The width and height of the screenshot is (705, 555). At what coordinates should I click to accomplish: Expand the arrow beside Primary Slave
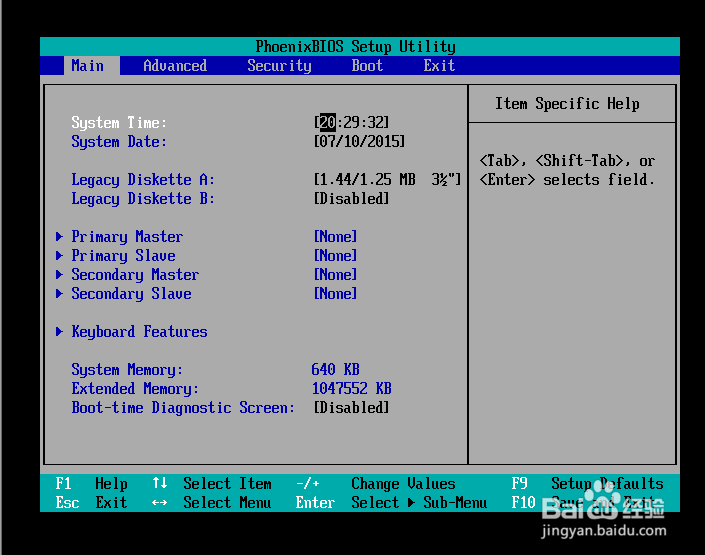pos(59,255)
